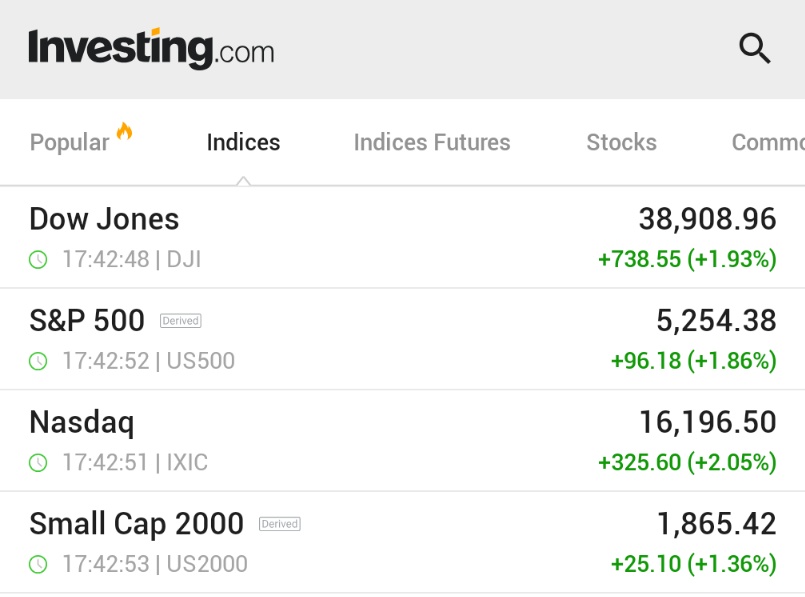Click the clock icon in S&P 500 row
805x597 pixels.
coord(38,361)
